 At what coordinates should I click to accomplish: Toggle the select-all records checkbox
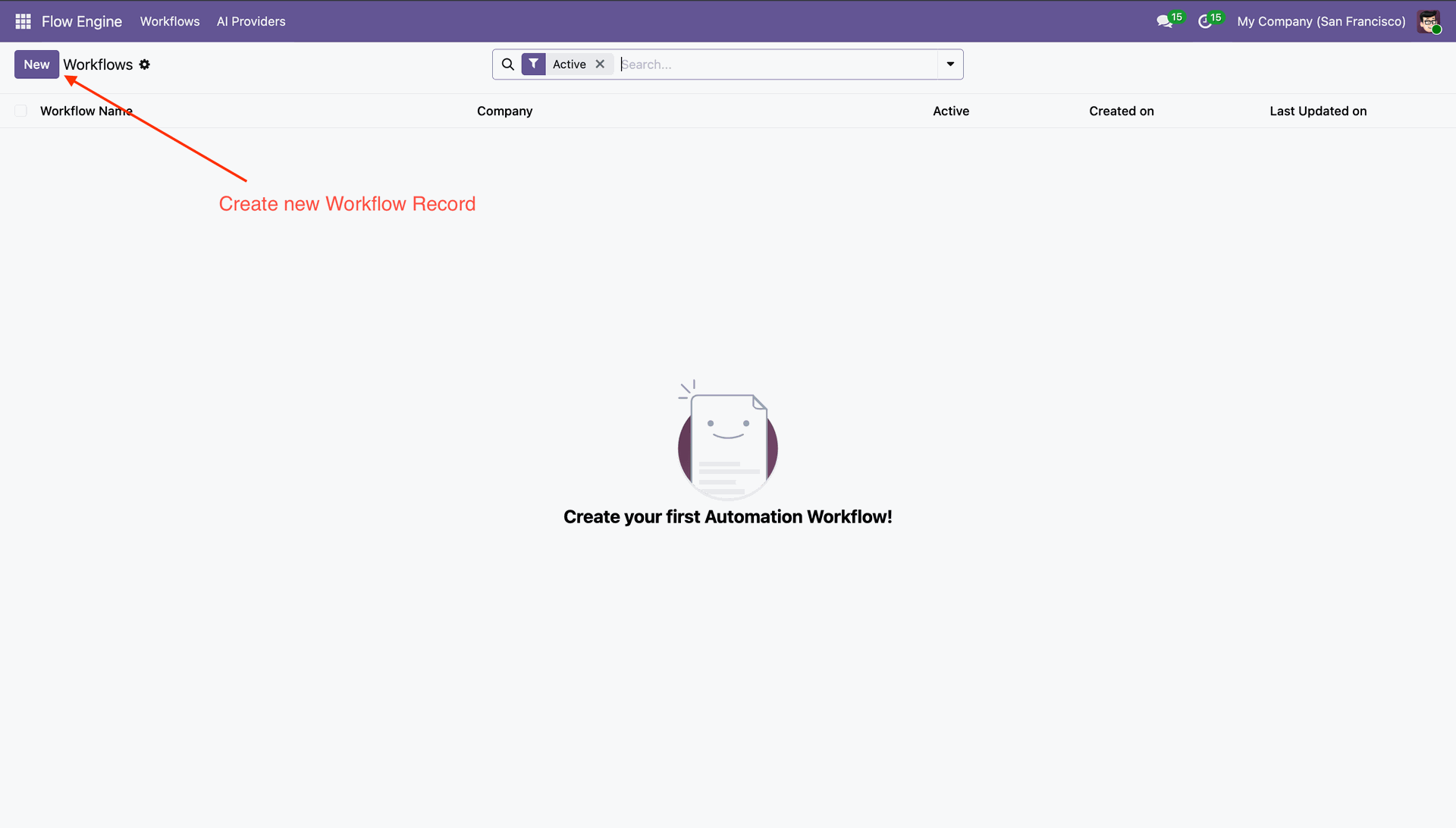pos(21,111)
